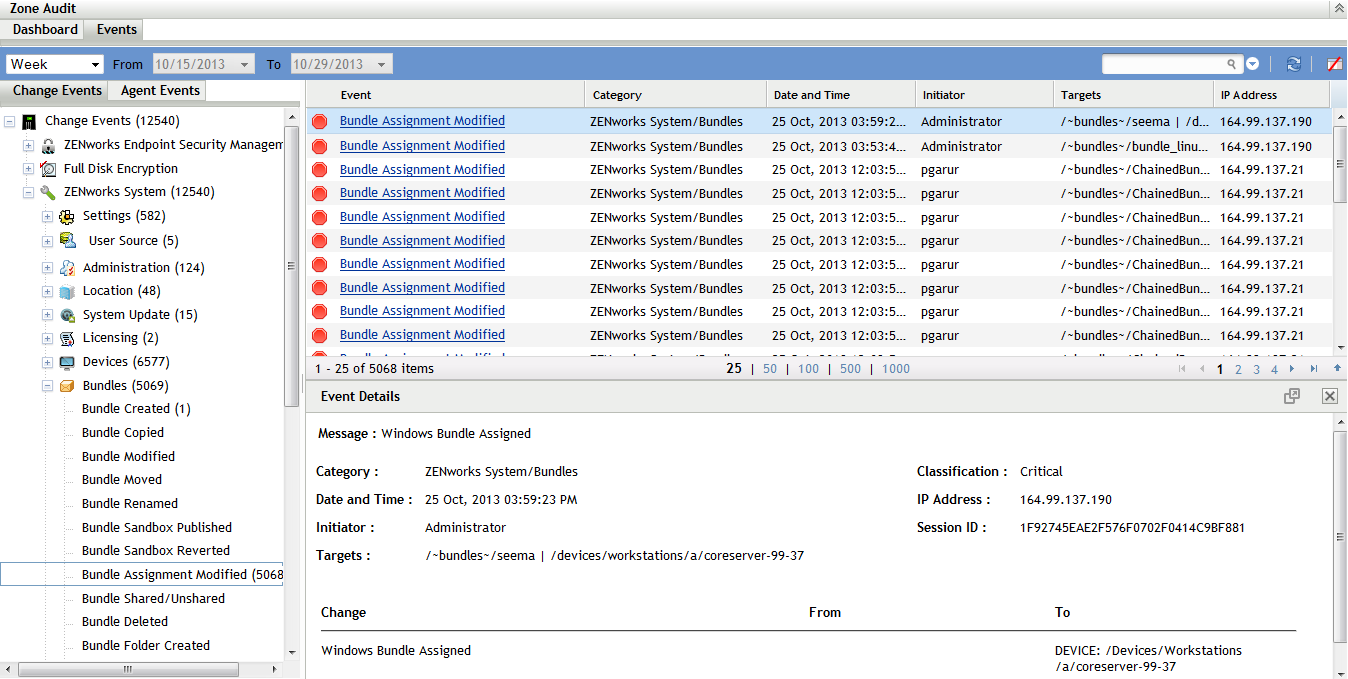Click the ZENworks System wrench icon

click(48, 192)
